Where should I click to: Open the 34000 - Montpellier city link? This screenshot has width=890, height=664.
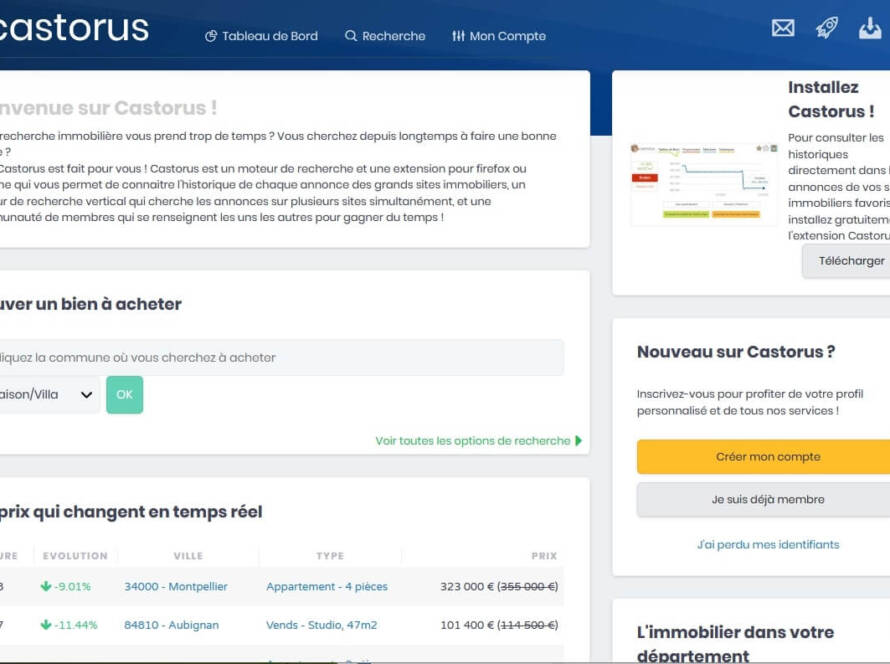pos(176,587)
